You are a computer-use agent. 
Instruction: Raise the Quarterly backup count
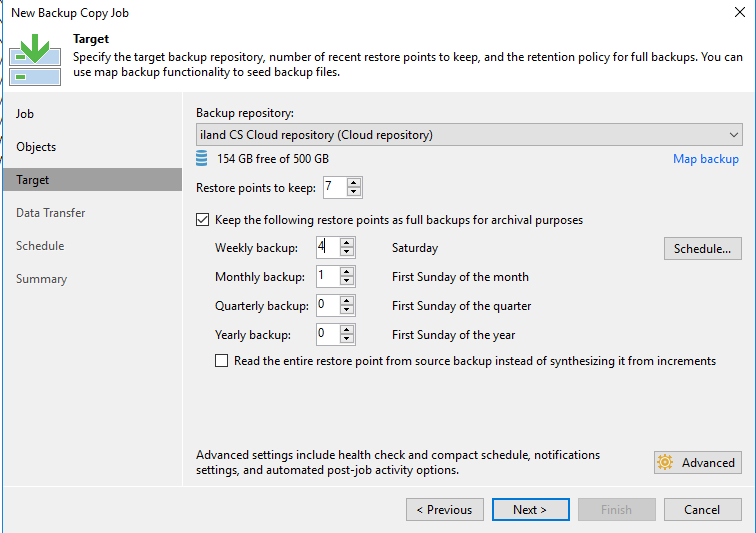tap(347, 300)
